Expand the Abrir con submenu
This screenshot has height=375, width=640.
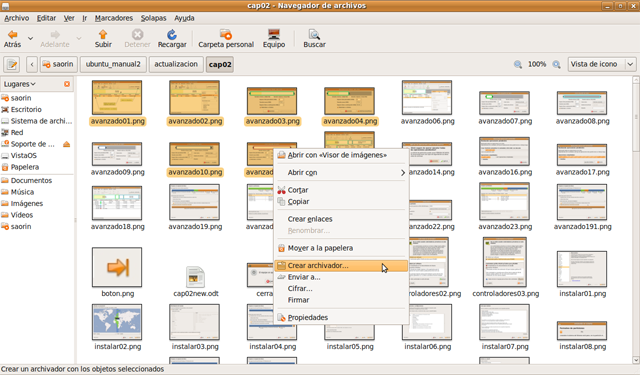click(x=341, y=173)
